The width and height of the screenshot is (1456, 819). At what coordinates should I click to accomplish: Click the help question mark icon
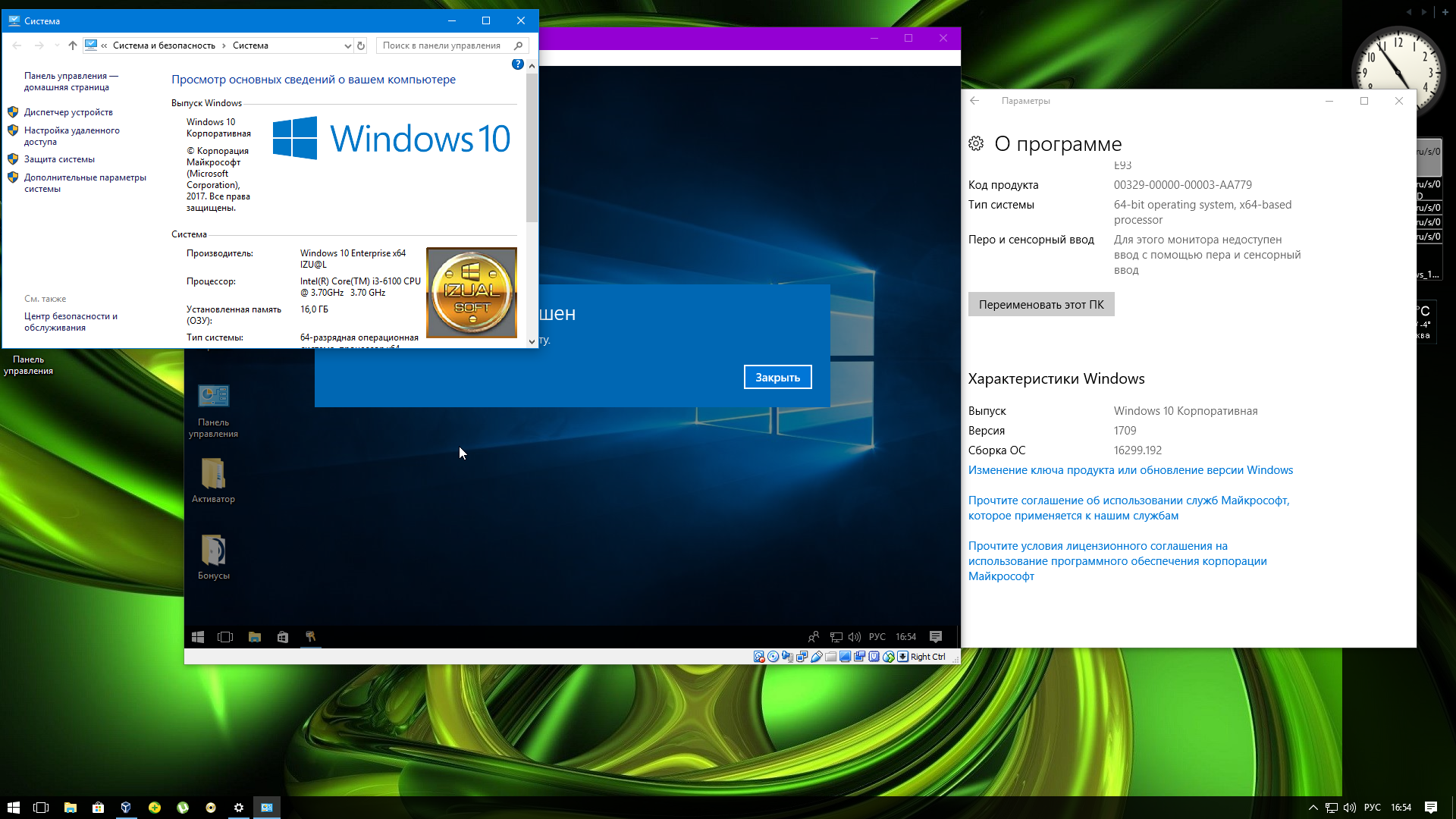pos(517,64)
